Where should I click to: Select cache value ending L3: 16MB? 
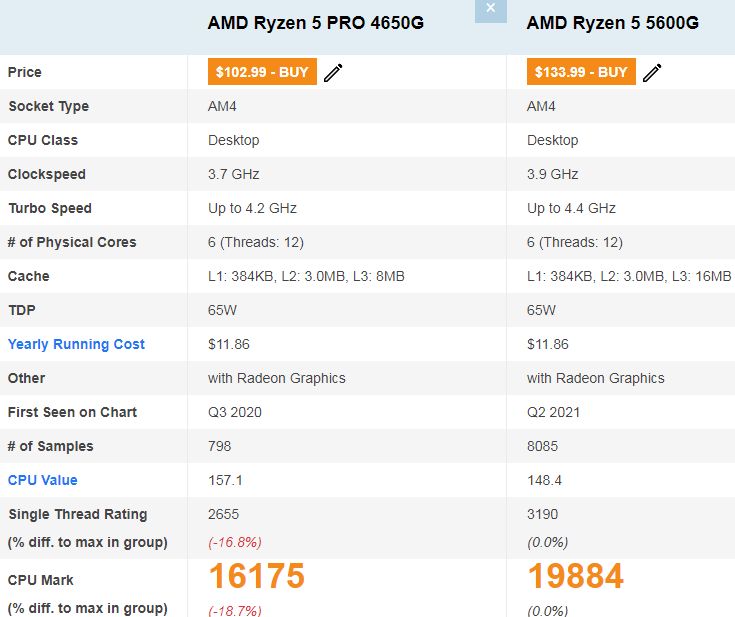click(629, 276)
